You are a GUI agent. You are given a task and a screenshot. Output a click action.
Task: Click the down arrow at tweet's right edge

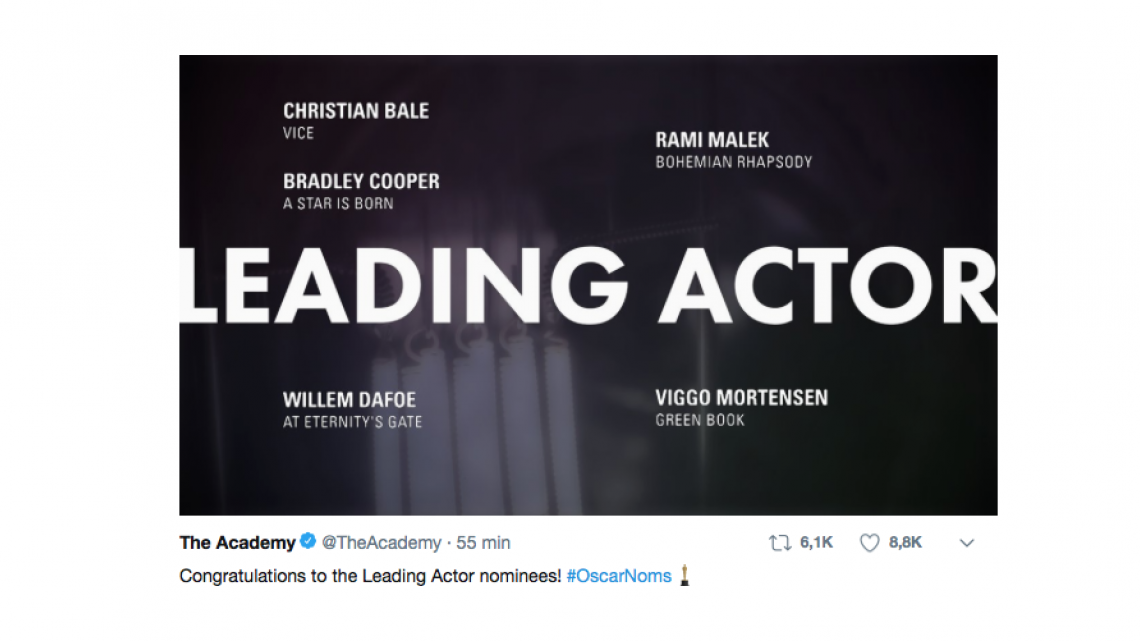966,543
